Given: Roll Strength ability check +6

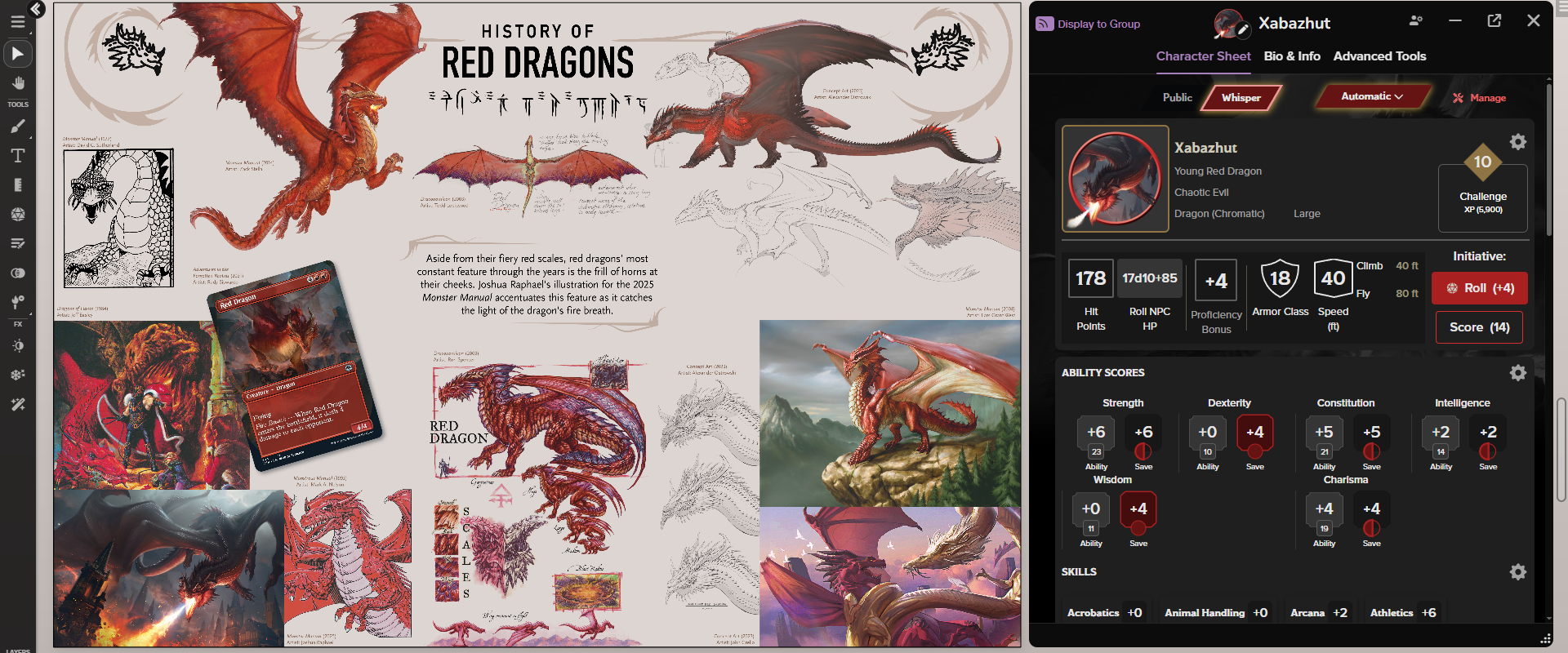Looking at the screenshot, I should pyautogui.click(x=1096, y=433).
